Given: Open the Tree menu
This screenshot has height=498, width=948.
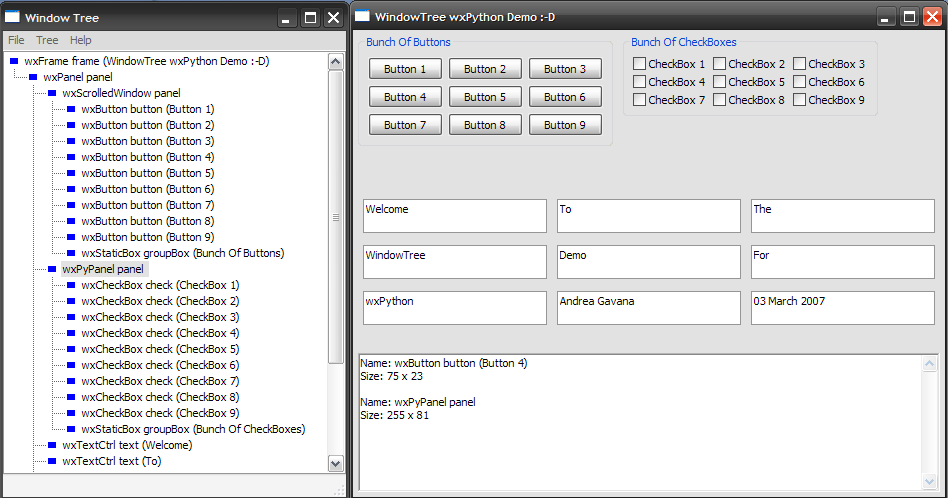Looking at the screenshot, I should coord(47,40).
